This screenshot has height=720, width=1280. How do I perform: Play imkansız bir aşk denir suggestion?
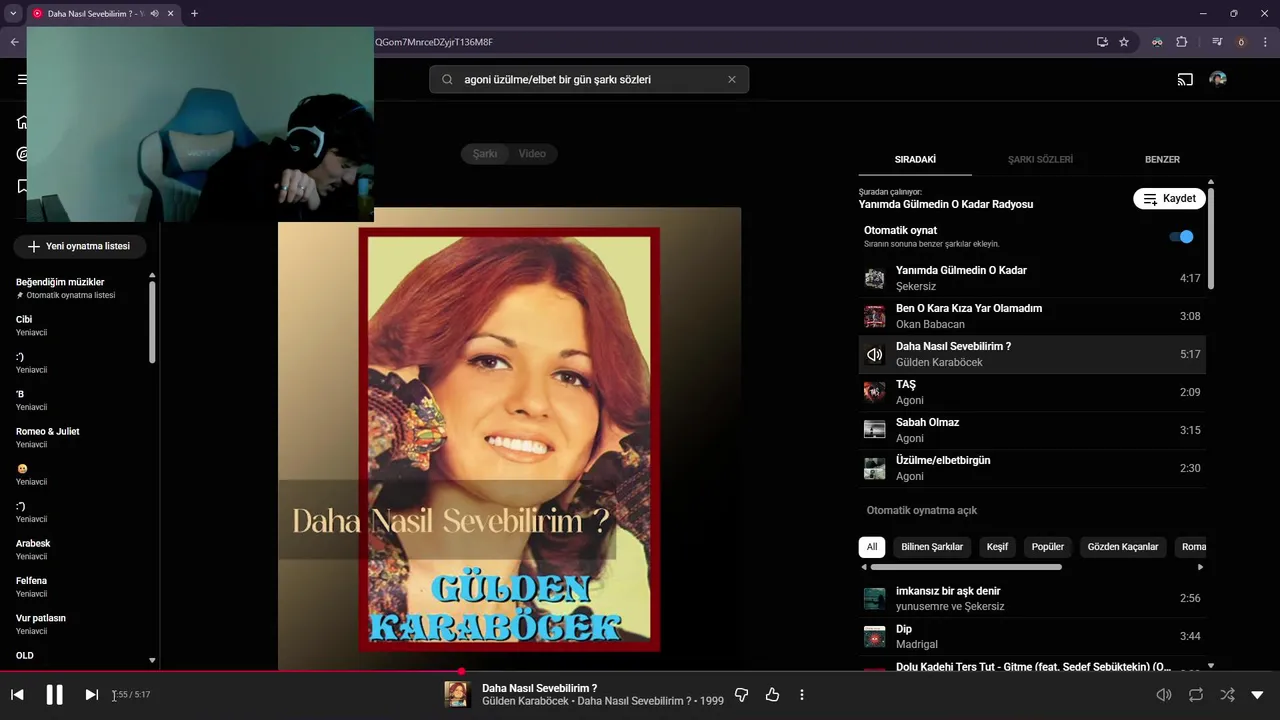[1032, 598]
